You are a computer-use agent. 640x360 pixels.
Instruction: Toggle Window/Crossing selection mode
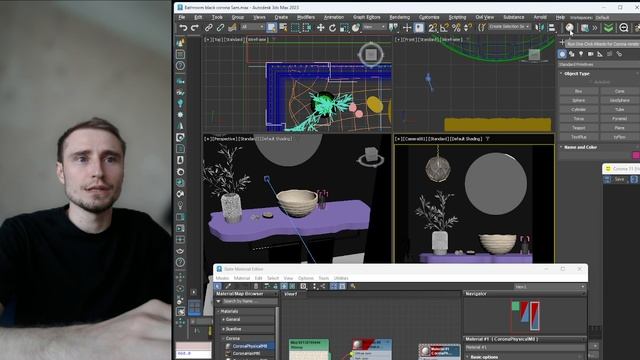307,28
